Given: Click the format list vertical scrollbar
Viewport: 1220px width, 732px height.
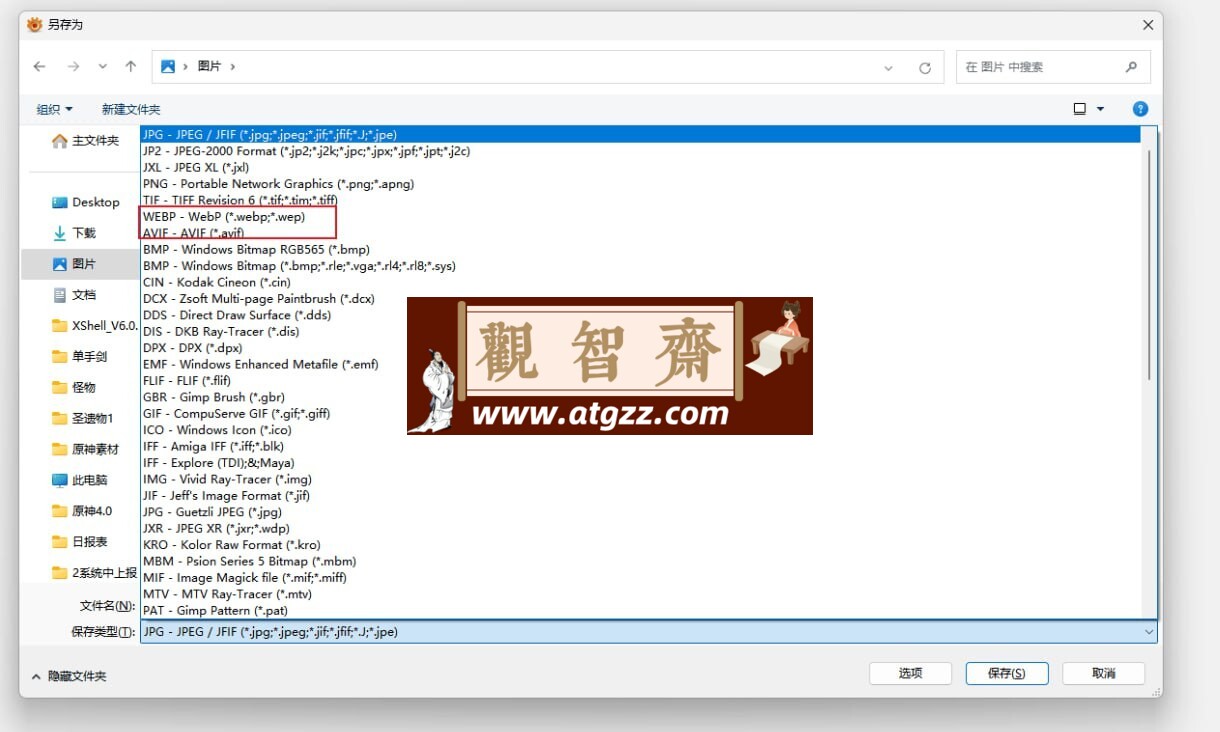Looking at the screenshot, I should (x=1149, y=265).
